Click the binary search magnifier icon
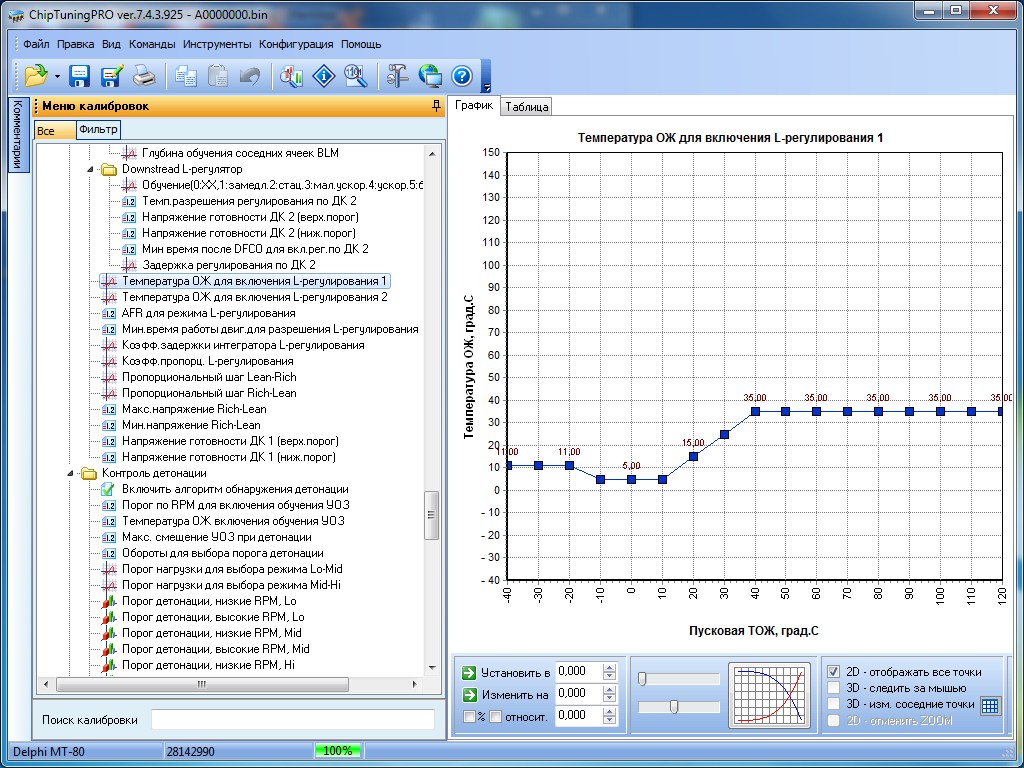Viewport: 1024px width, 768px height. pos(355,76)
